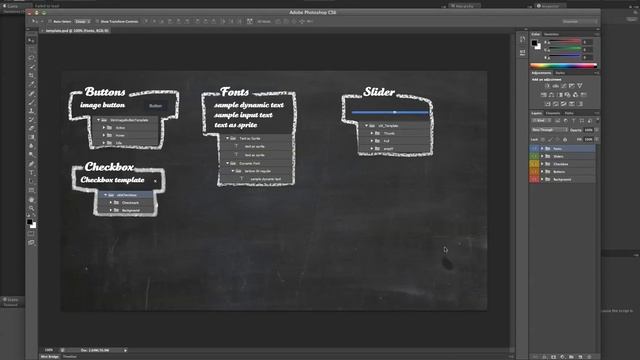Click lock position icon in Layers panel
The image size is (640, 360).
[558, 140]
